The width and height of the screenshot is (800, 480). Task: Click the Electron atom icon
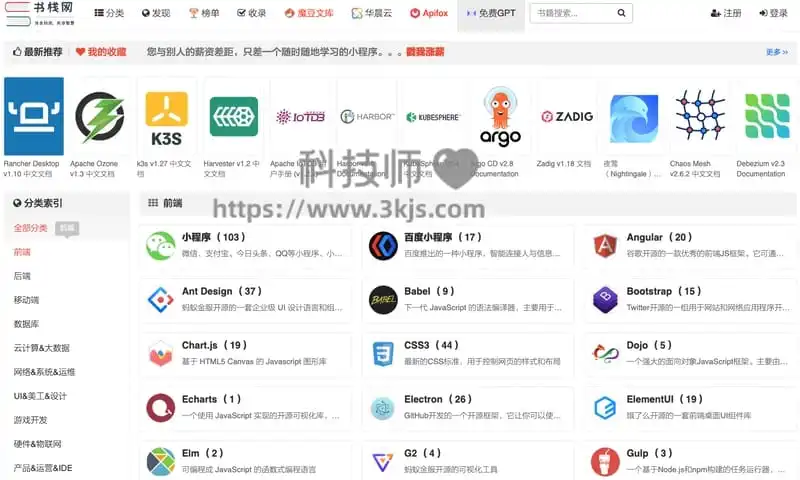pyautogui.click(x=383, y=408)
